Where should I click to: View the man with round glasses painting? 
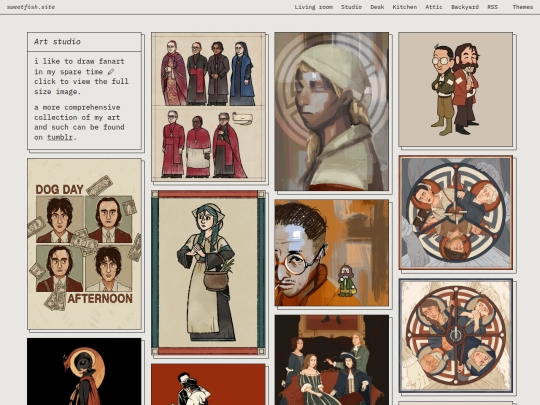click(332, 253)
